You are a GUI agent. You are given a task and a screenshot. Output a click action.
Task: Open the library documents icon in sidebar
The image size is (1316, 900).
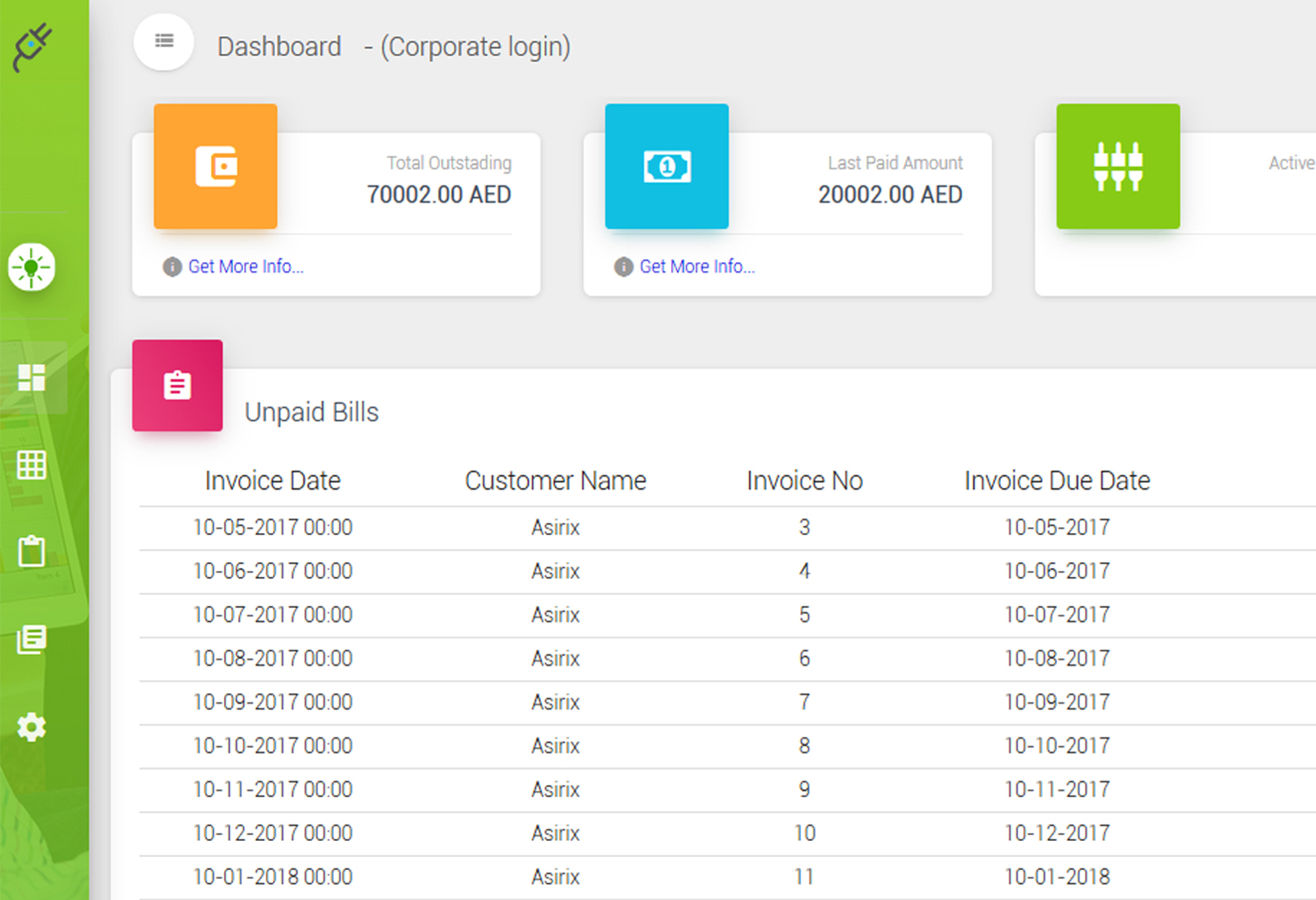pos(31,639)
